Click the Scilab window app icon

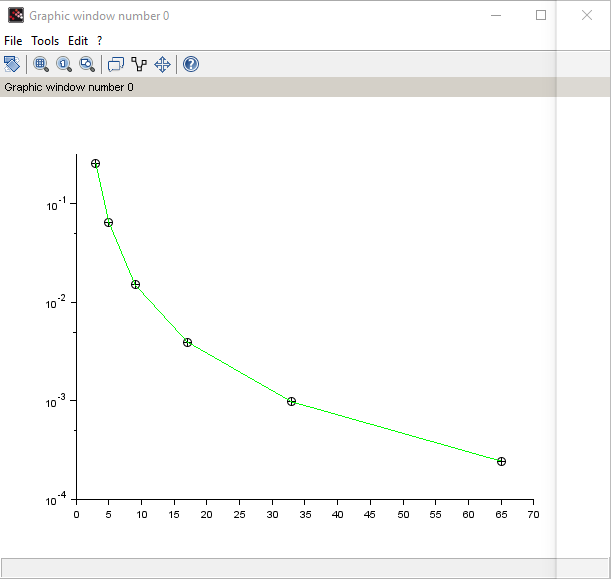[x=16, y=16]
